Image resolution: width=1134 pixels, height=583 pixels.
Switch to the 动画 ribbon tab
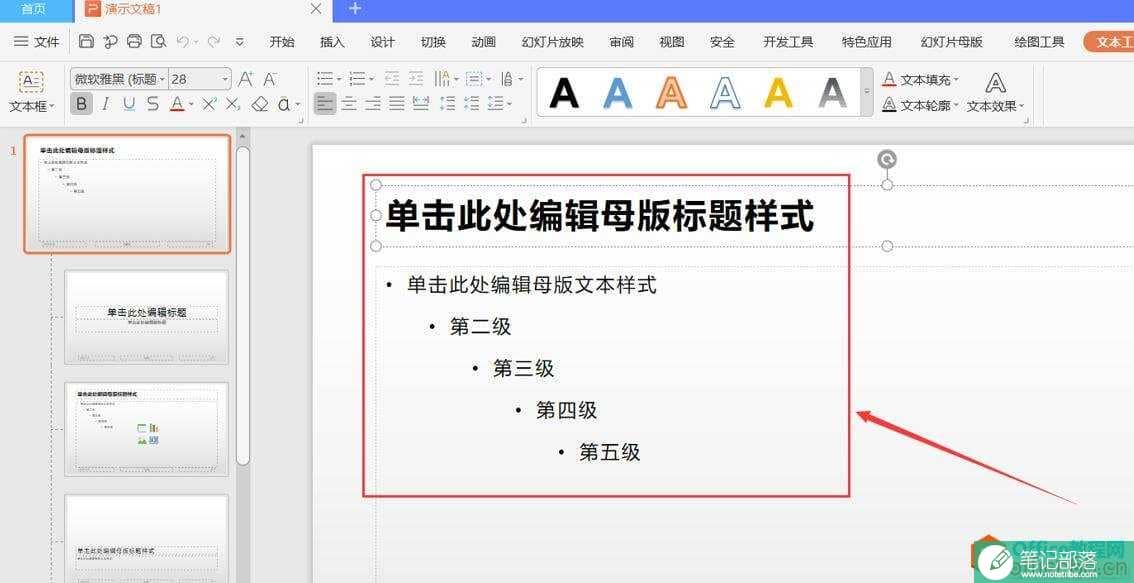484,42
